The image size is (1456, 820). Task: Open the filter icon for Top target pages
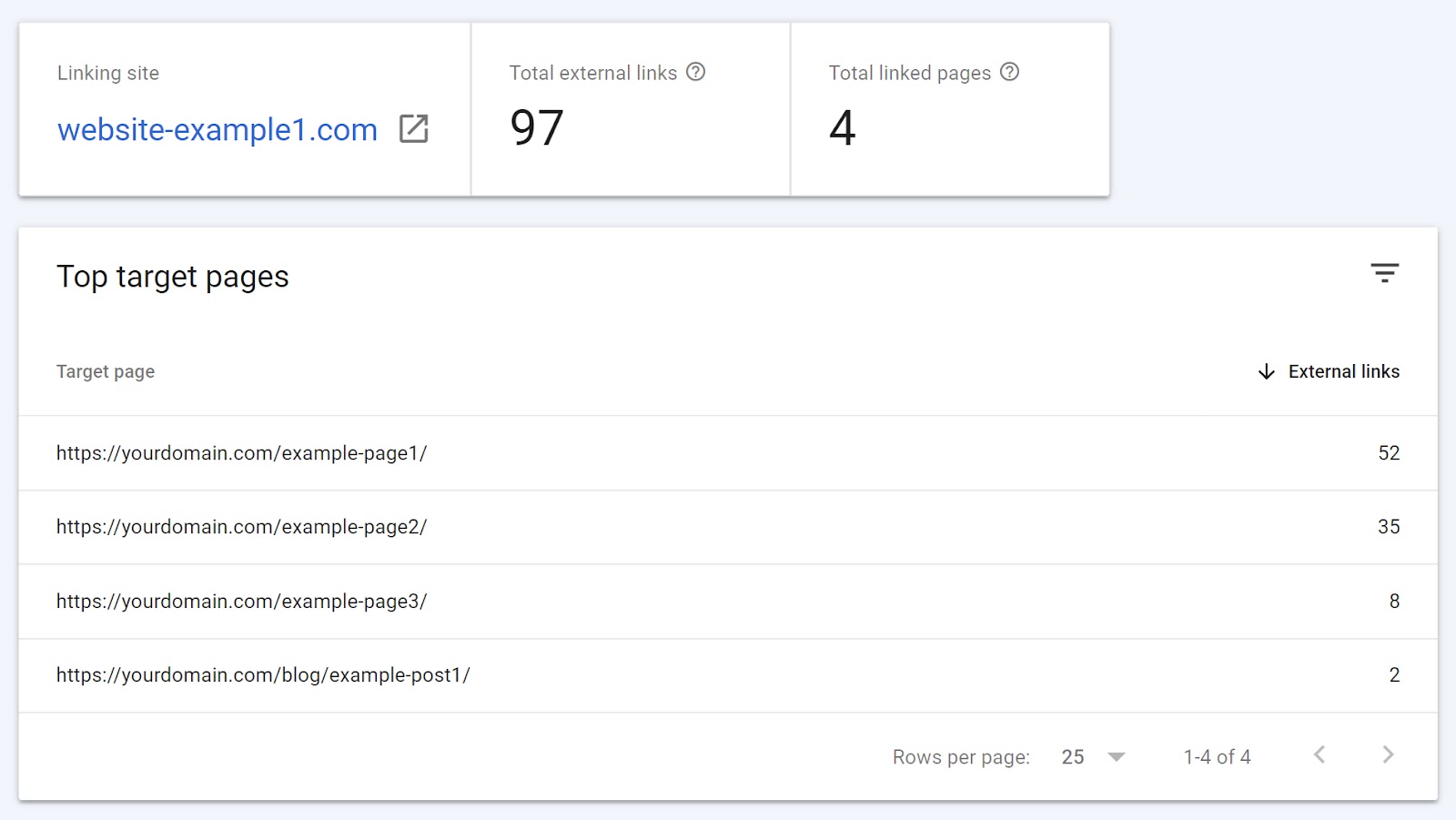tap(1384, 272)
